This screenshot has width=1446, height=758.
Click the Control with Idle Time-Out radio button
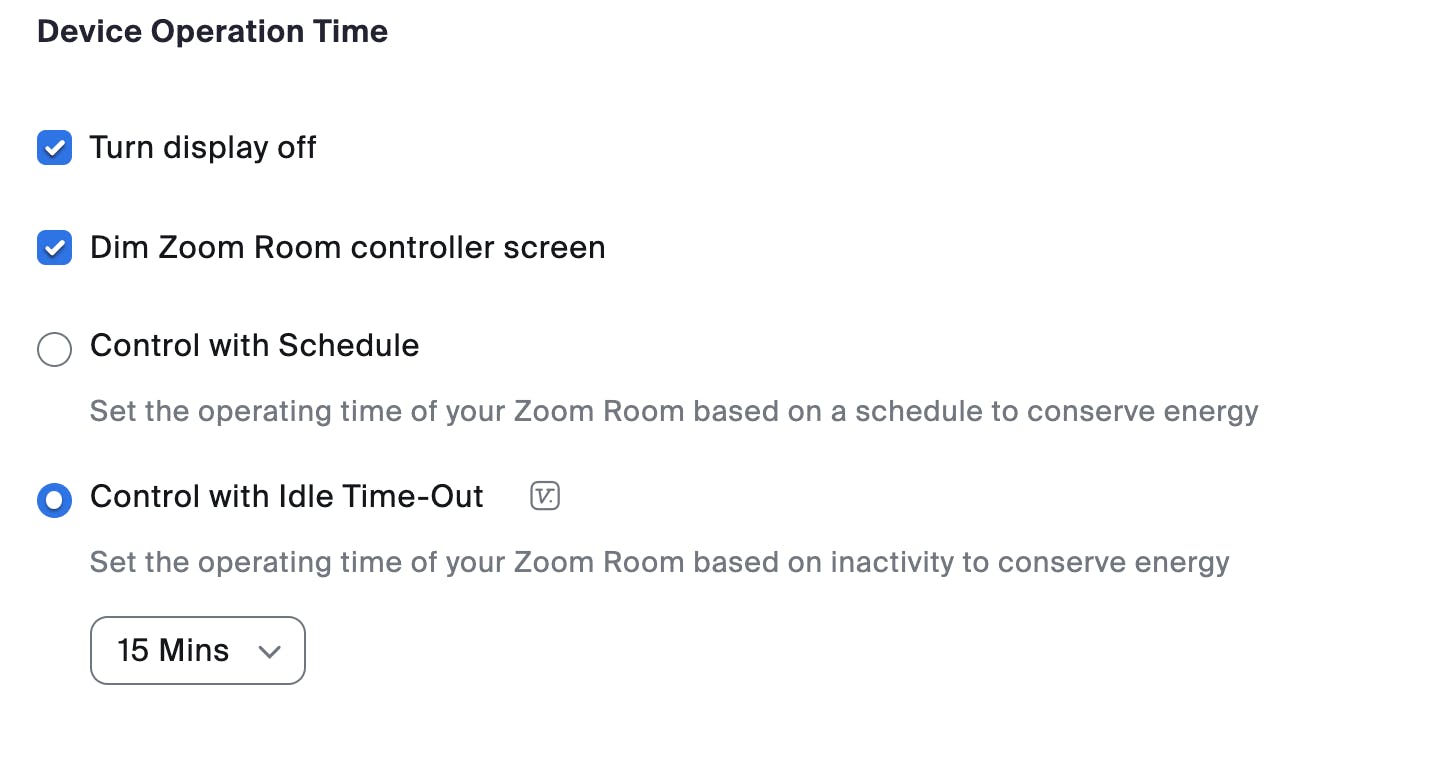point(54,499)
